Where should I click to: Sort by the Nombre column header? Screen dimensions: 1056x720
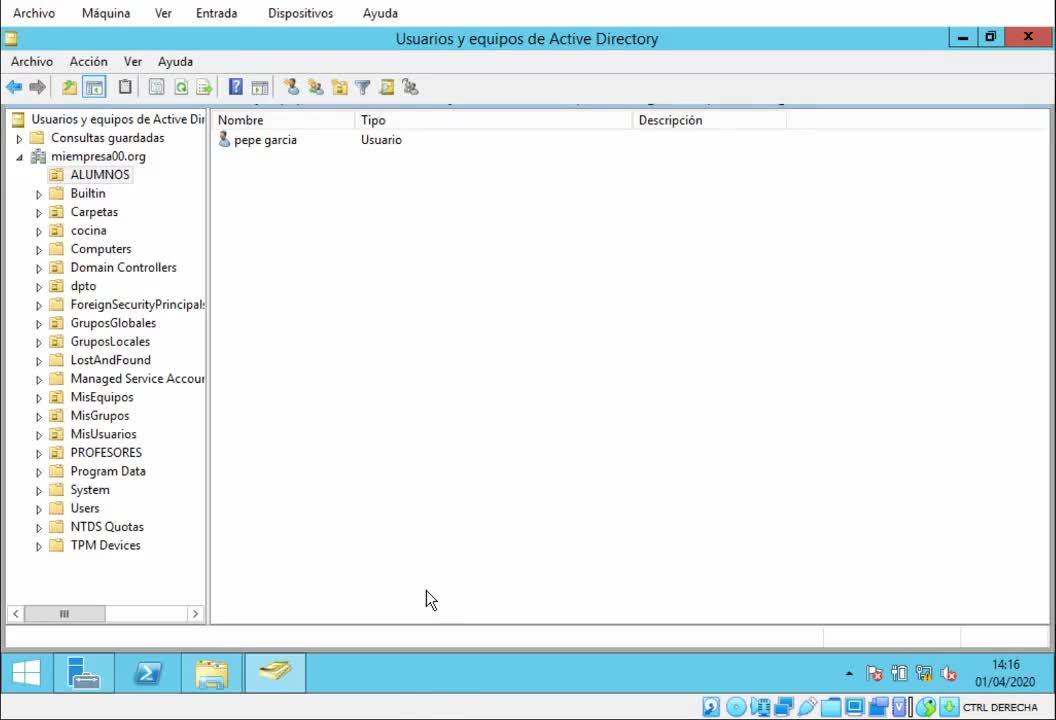click(x=283, y=120)
